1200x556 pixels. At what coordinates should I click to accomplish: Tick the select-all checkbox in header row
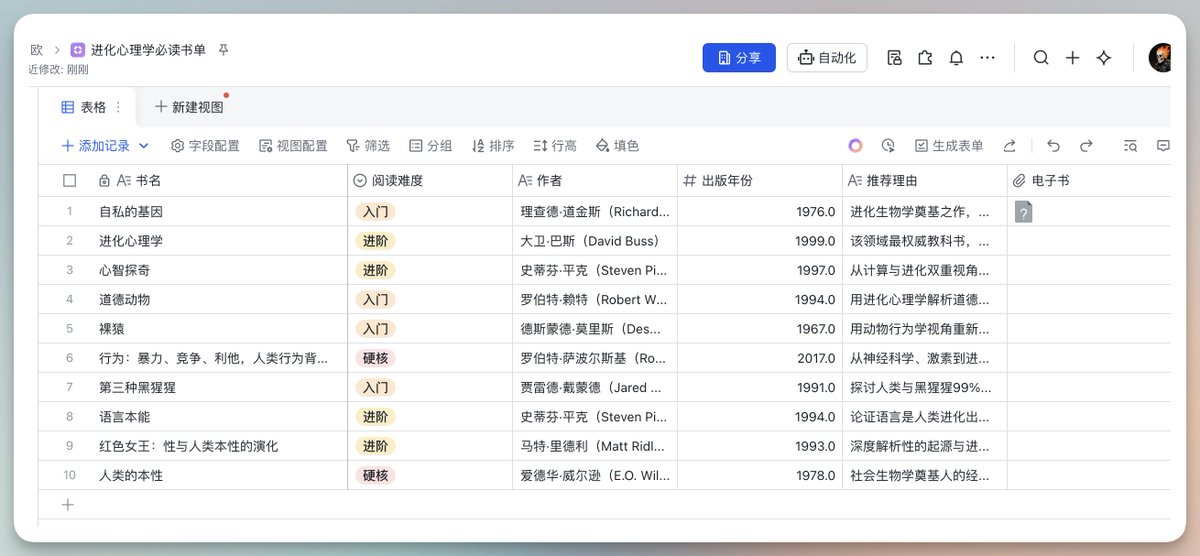coord(69,181)
